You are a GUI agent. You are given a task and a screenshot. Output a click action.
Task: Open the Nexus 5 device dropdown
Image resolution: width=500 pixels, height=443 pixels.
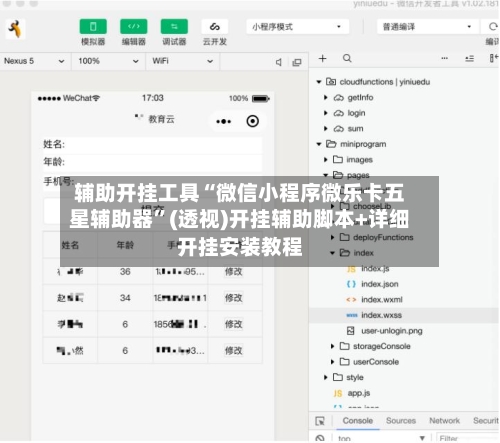pyautogui.click(x=35, y=61)
